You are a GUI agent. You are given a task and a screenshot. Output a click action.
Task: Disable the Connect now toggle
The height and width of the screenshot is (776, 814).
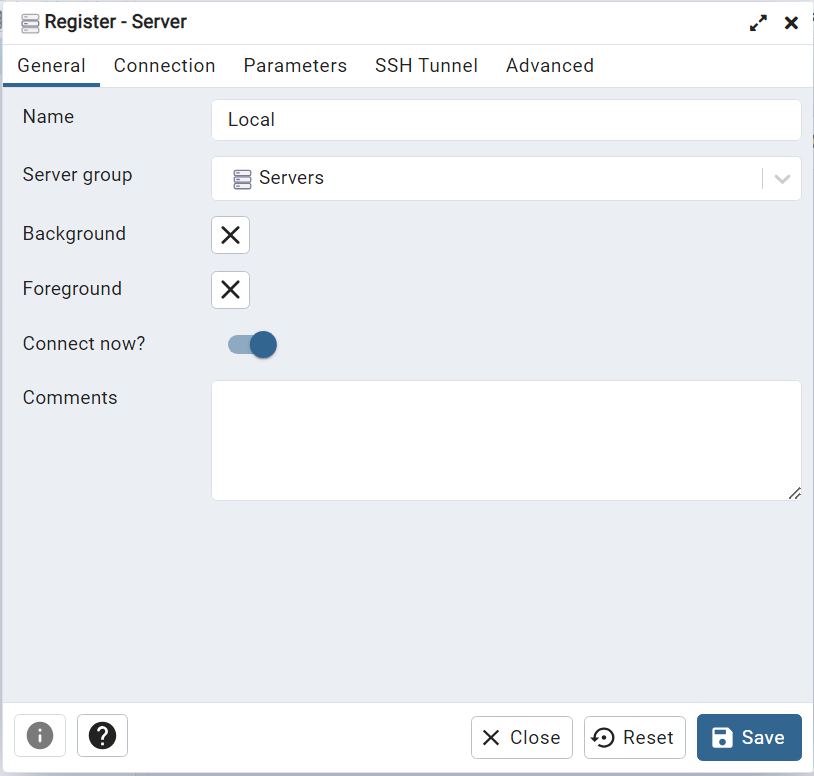point(250,343)
